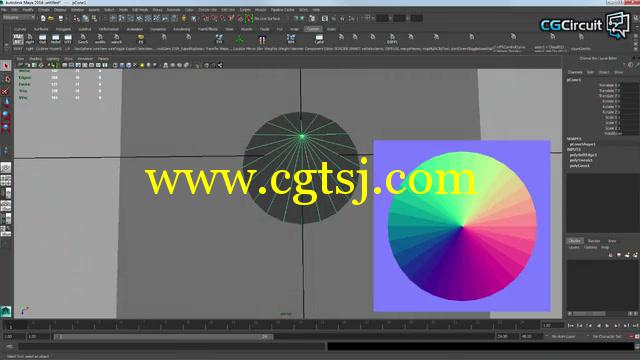Click the first grid-pattern icon on the Custom shelf
The image size is (640, 360).
18,39
